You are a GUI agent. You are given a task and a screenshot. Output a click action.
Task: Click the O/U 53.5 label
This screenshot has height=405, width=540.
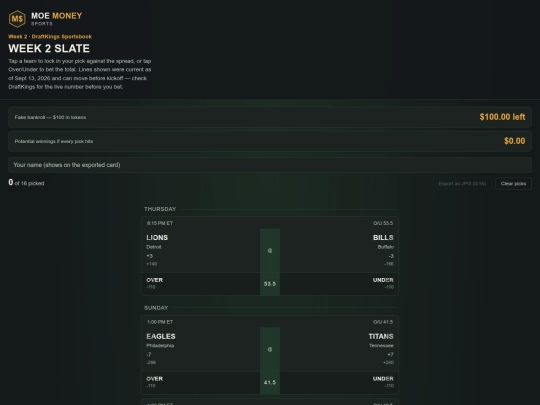[383, 223]
